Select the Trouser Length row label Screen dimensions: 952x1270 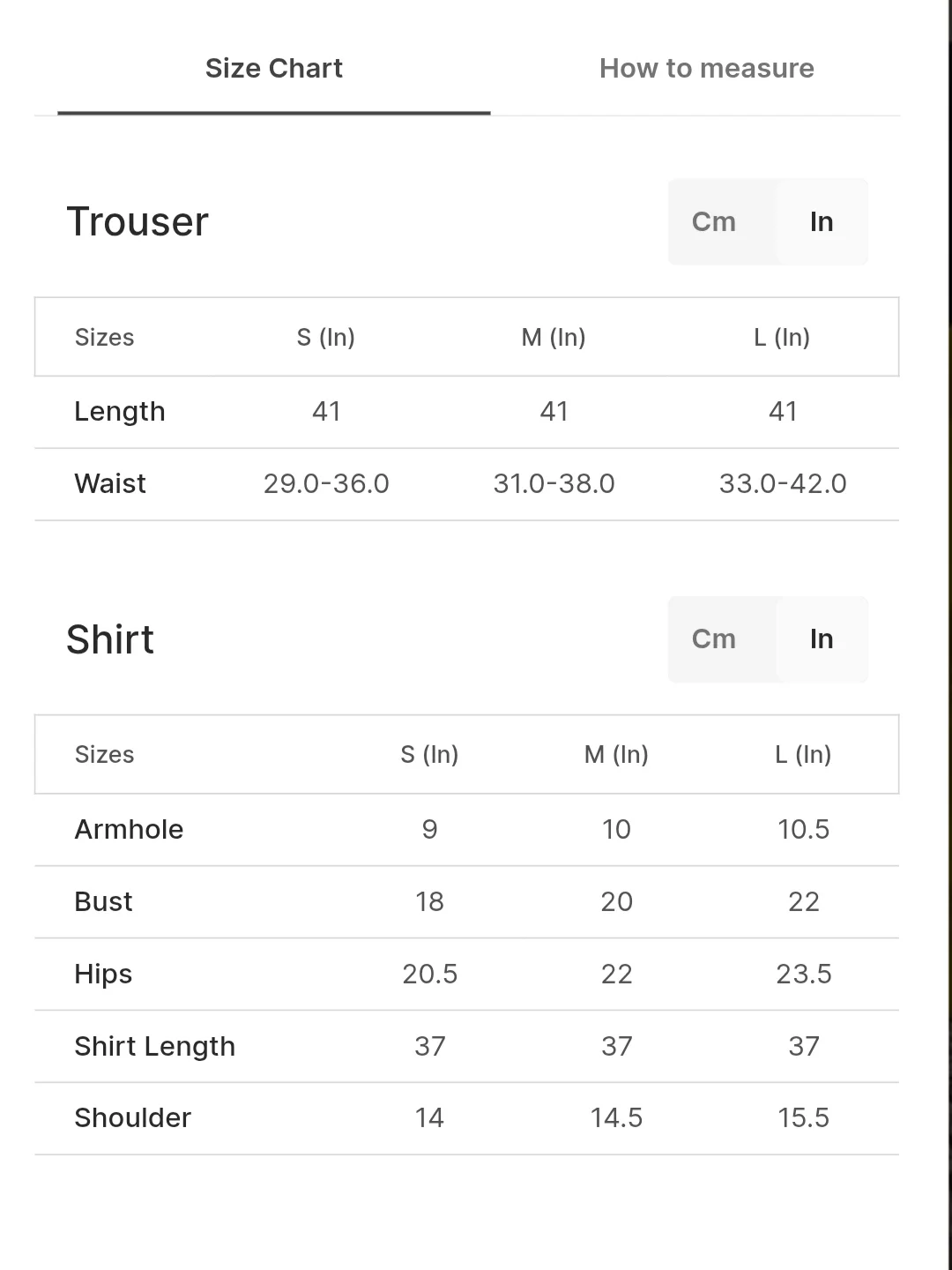tap(120, 411)
